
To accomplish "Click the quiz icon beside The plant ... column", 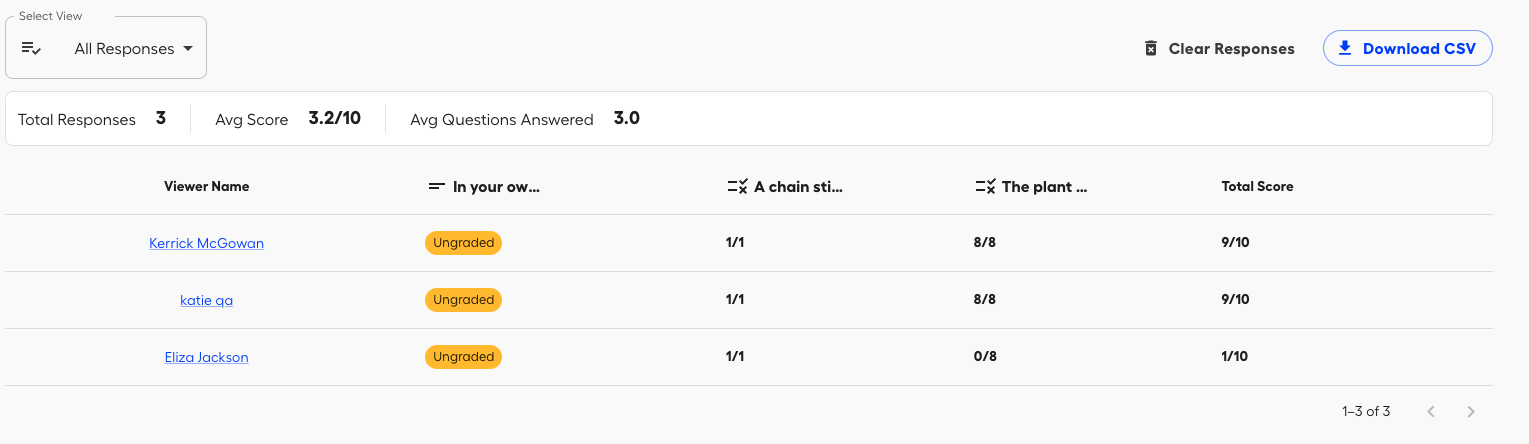I will pos(985,187).
